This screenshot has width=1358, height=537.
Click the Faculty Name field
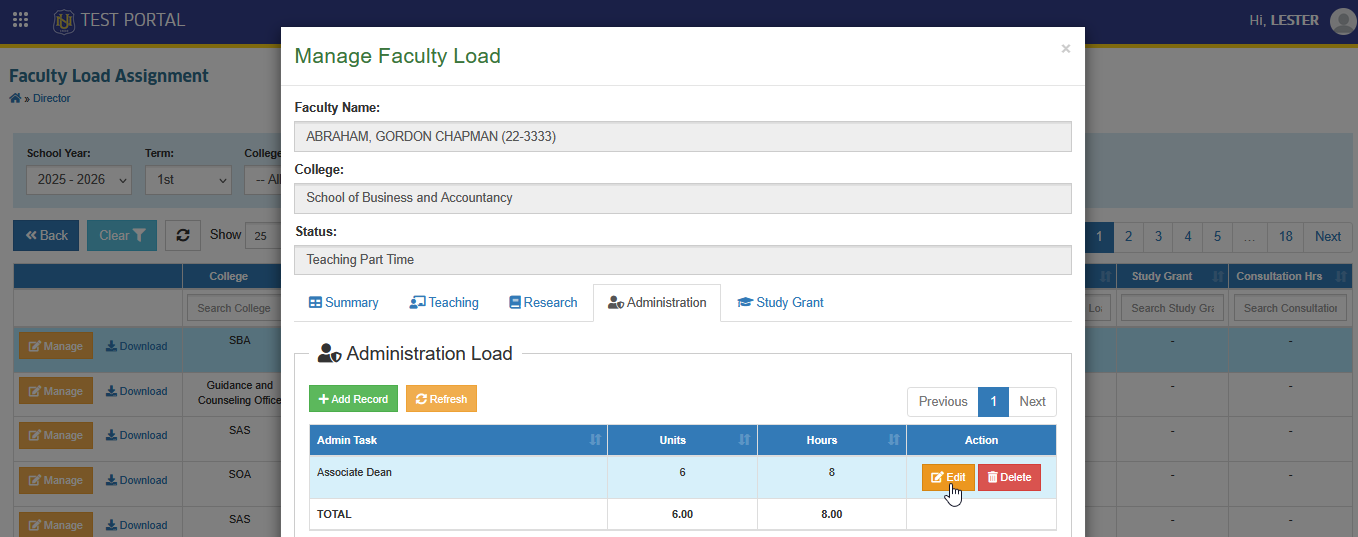683,136
